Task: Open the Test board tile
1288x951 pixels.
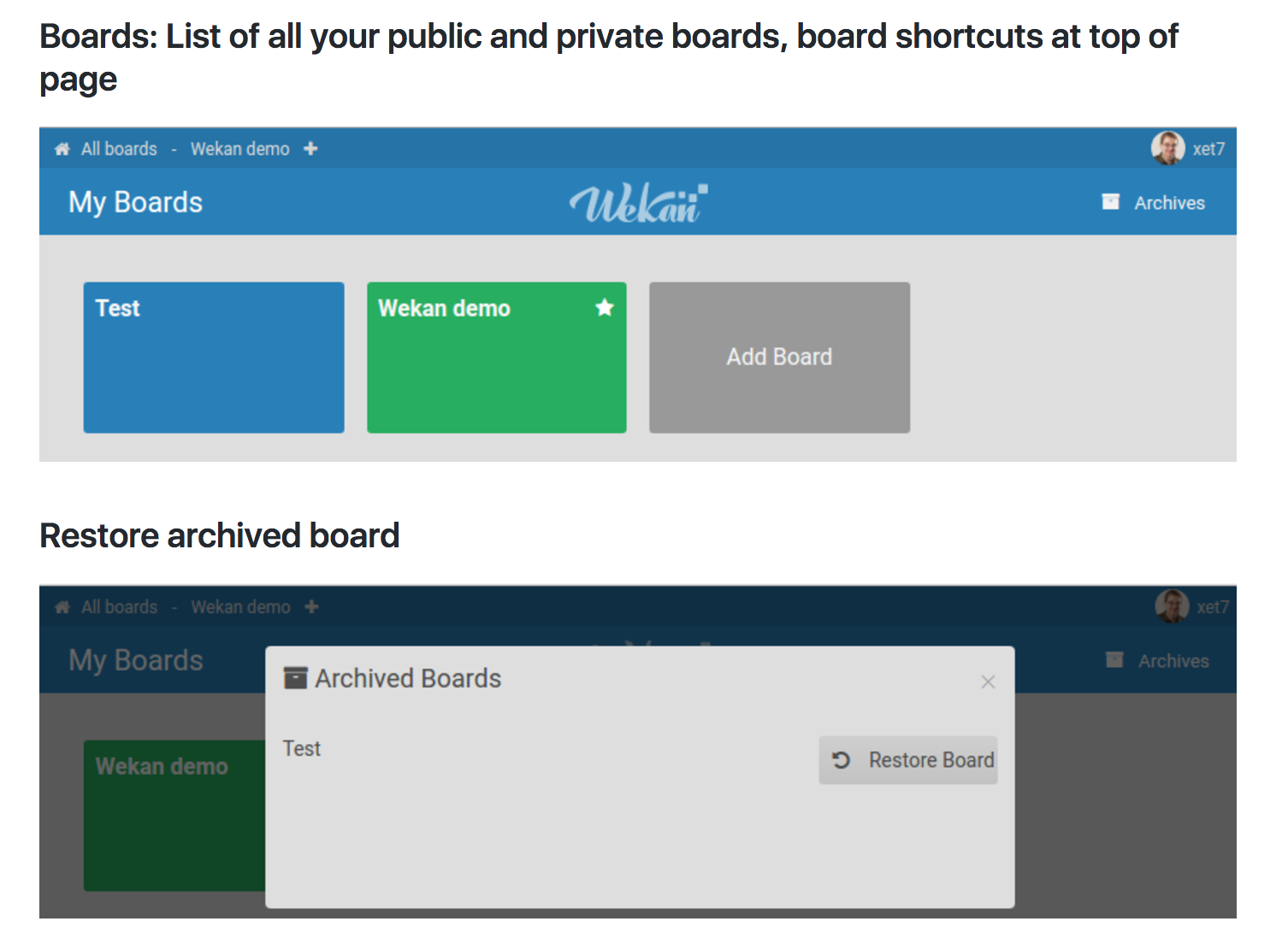Action: [x=213, y=357]
